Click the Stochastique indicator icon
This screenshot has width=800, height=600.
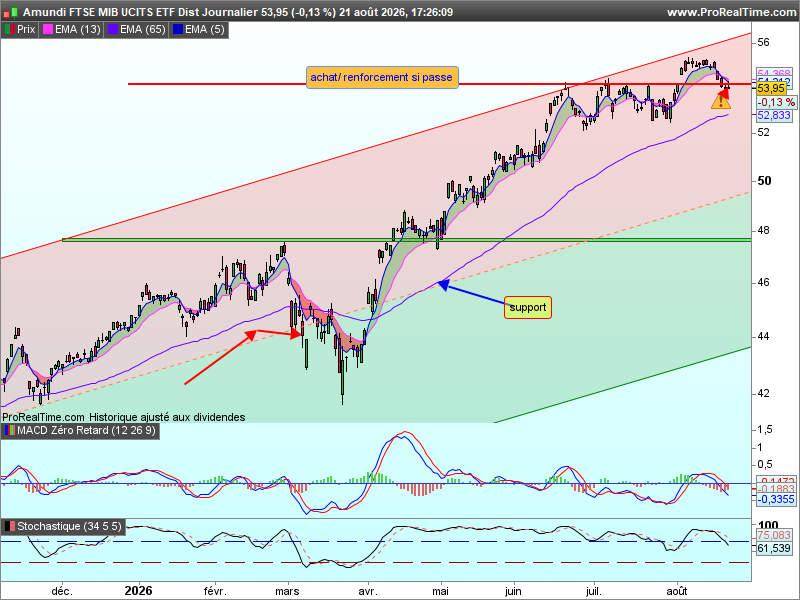click(10, 527)
